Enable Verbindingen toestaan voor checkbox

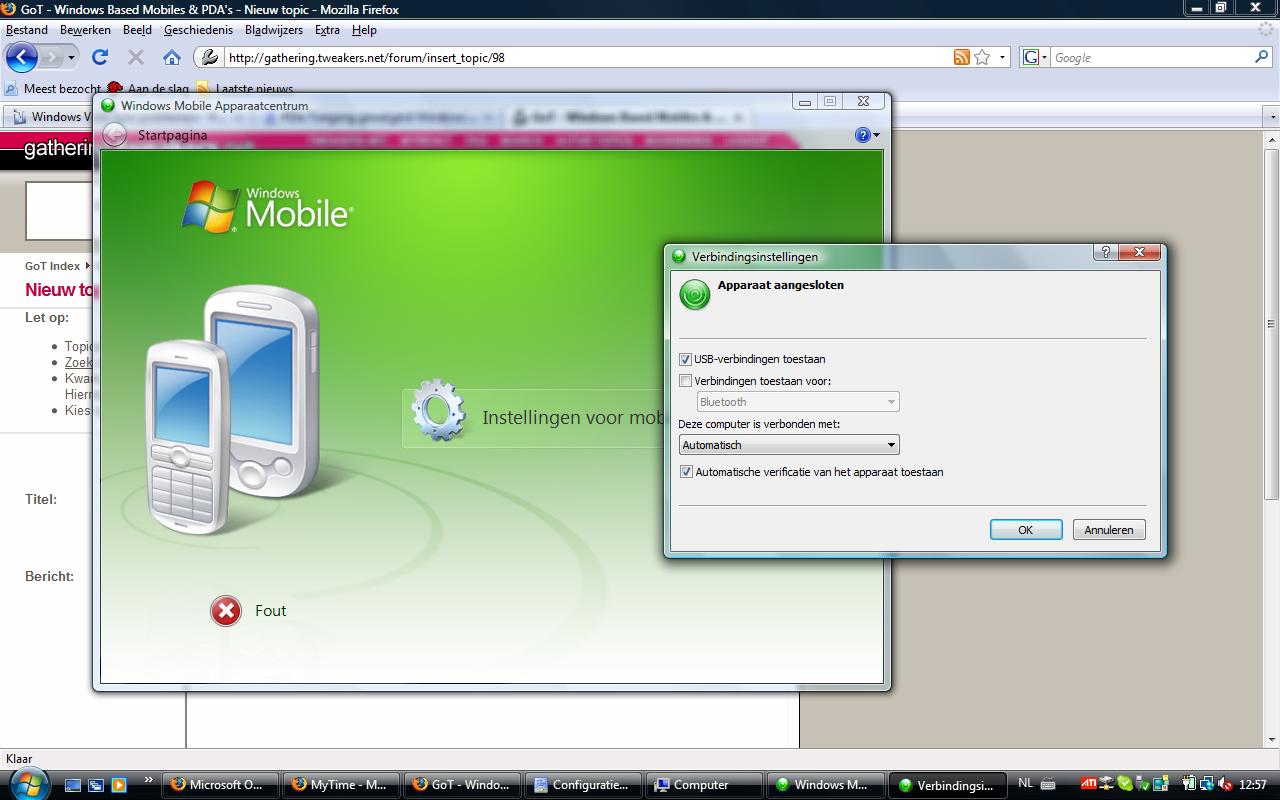686,381
